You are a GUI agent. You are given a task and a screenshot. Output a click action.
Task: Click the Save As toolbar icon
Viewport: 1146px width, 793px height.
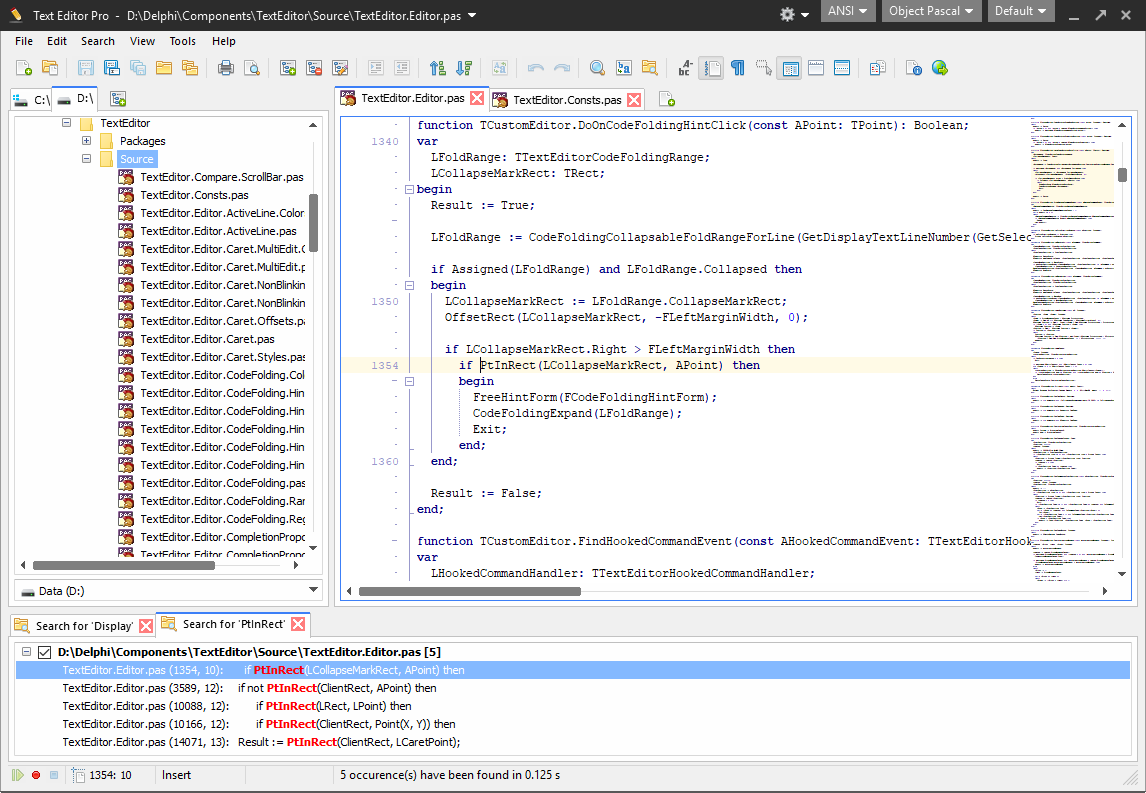pos(112,68)
